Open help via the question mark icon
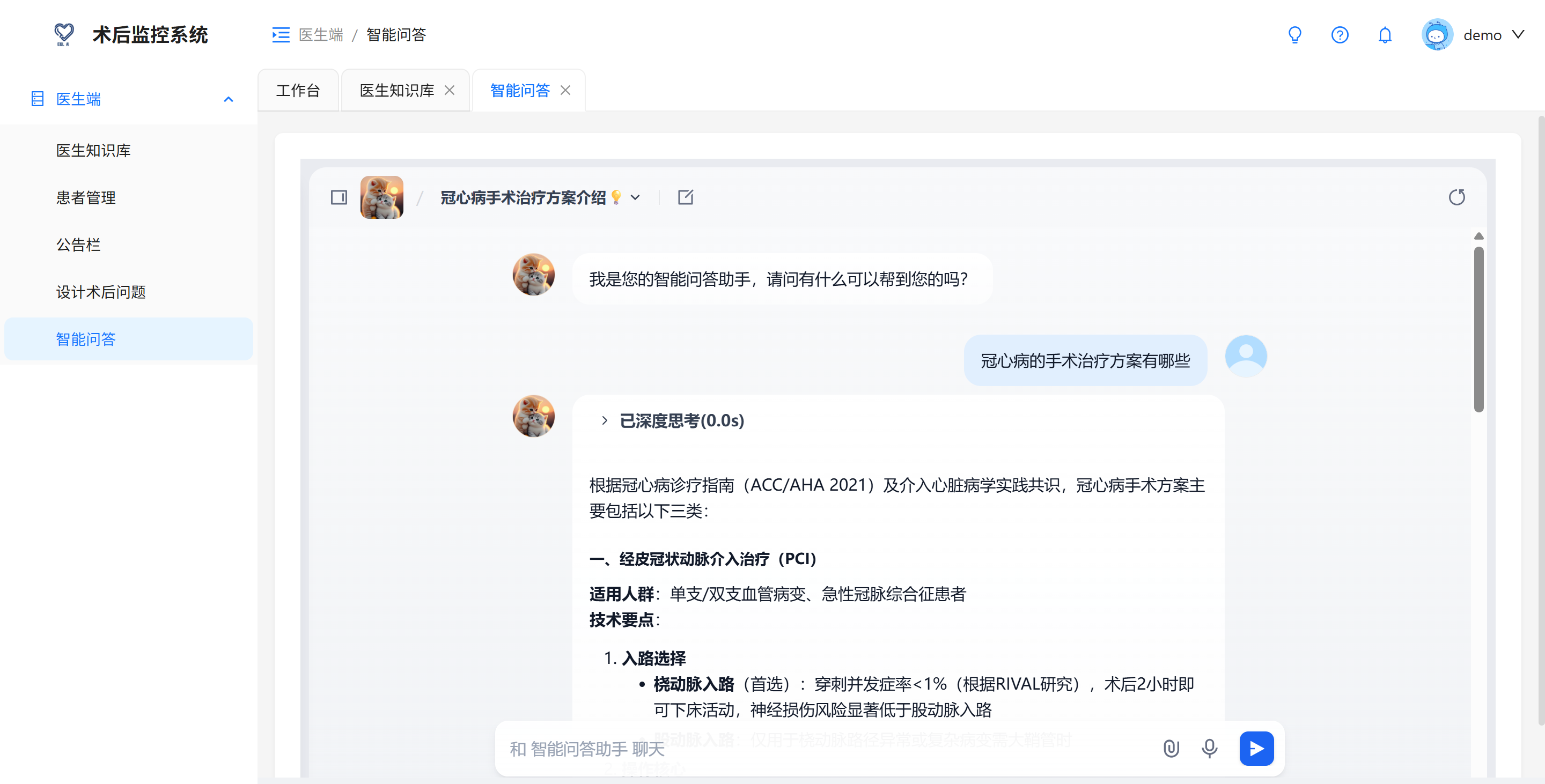1545x784 pixels. click(x=1340, y=35)
